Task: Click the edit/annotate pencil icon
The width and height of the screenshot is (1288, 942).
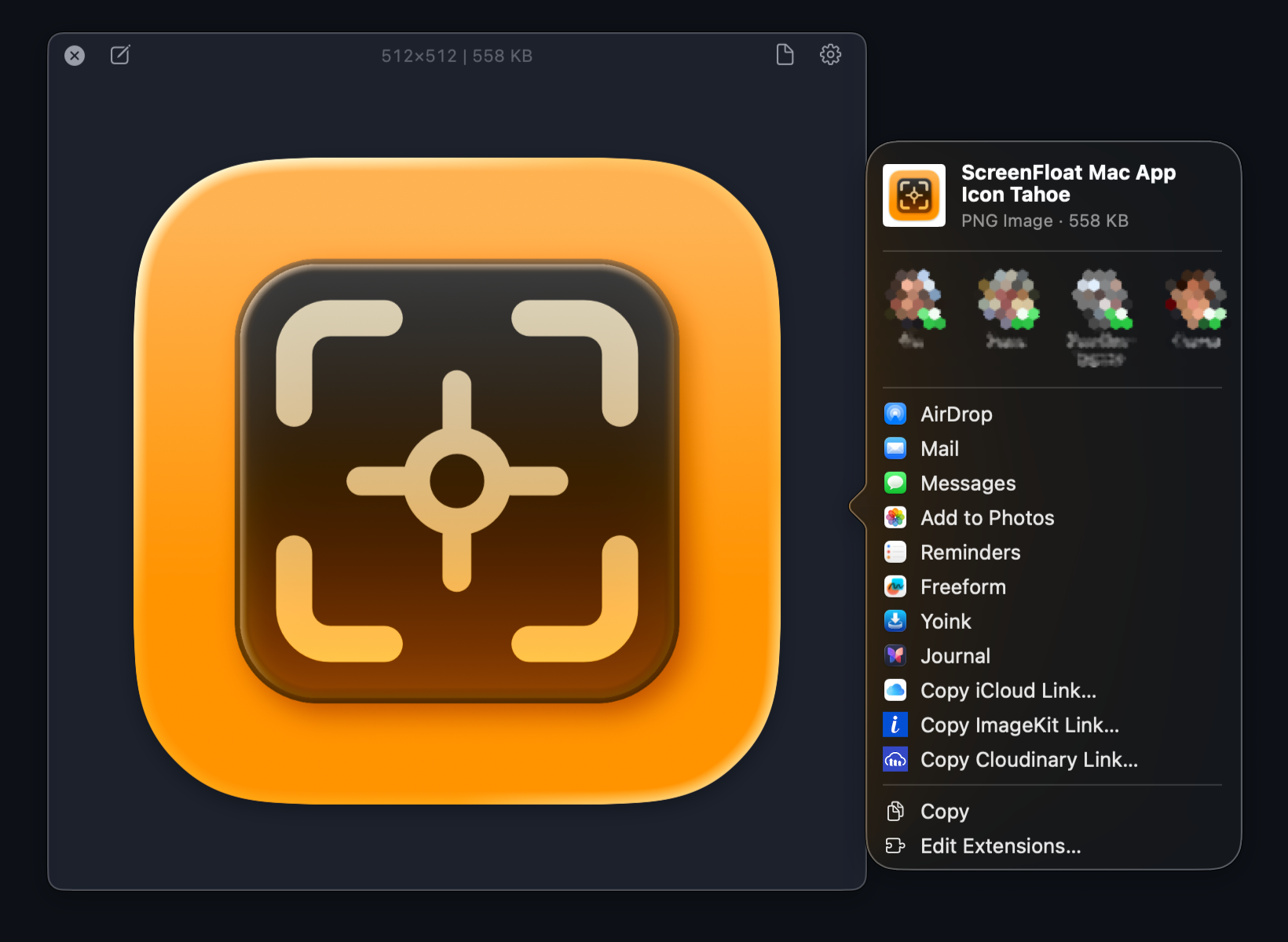Action: click(120, 55)
